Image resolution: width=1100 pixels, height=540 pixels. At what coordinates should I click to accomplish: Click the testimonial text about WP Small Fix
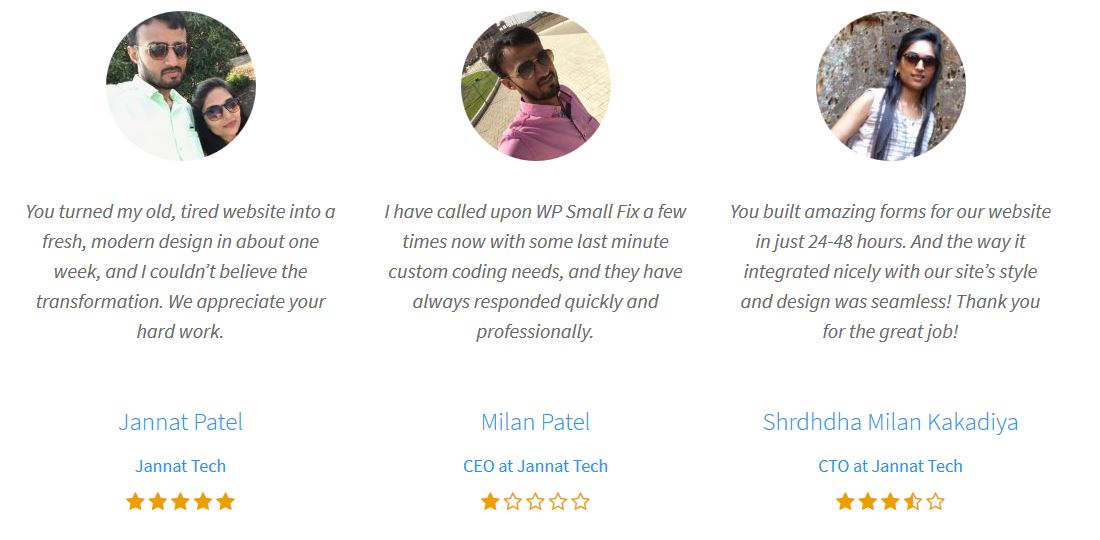[x=535, y=271]
